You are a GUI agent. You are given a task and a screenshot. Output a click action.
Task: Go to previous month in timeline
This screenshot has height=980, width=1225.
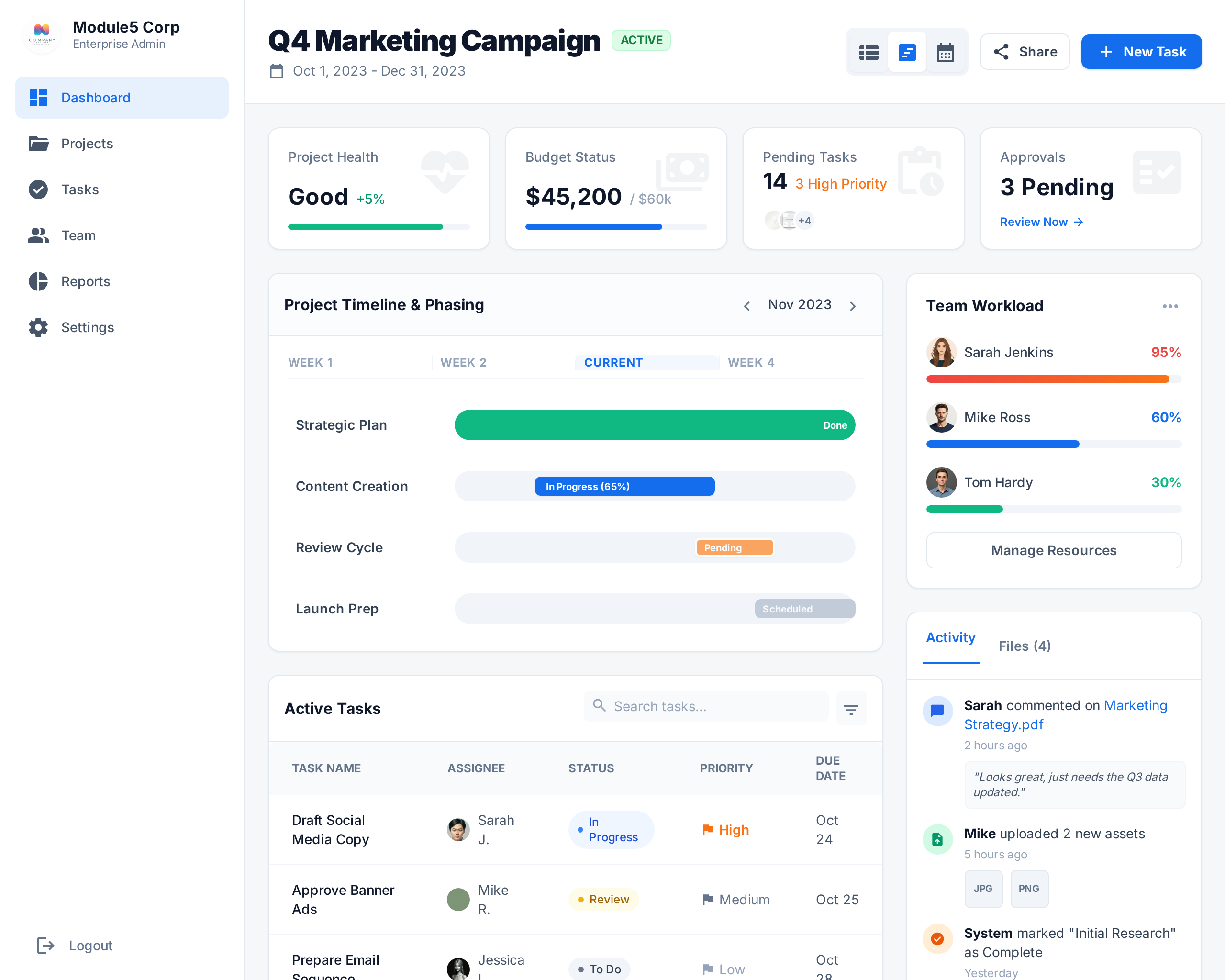point(746,306)
